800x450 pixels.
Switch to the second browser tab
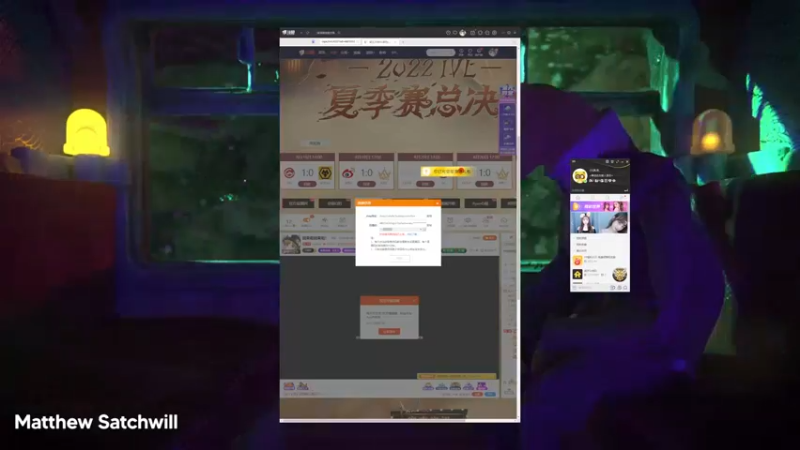pyautogui.click(x=379, y=42)
